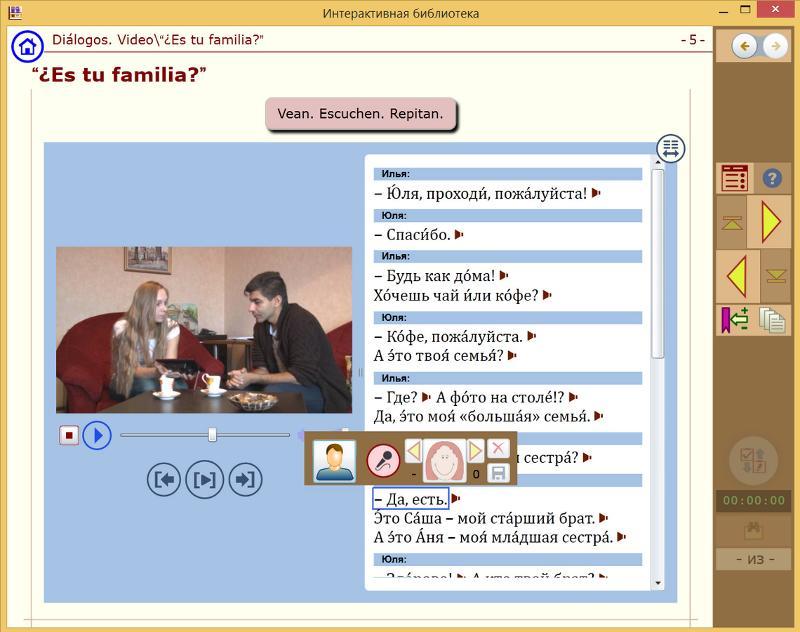Delete the recording with the red X
800x632 pixels.
point(497,449)
